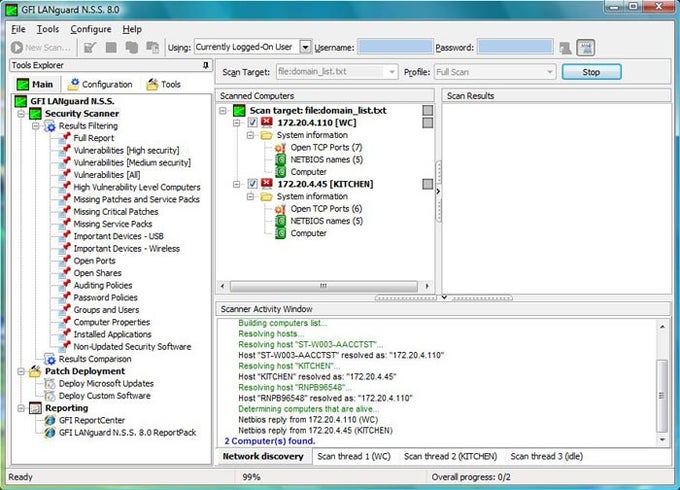Screen dimensions: 680x490
Task: Click the pin icon on Tools Explorer
Action: 206,65
